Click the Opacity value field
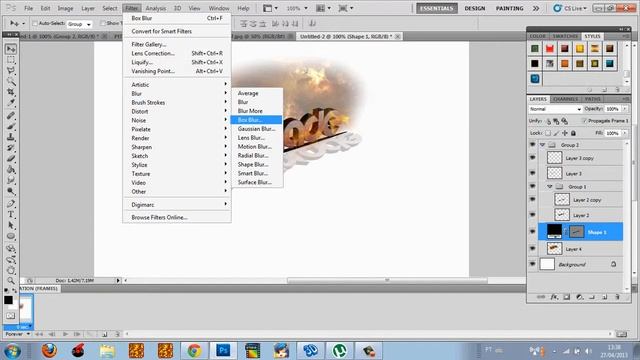 (612, 109)
